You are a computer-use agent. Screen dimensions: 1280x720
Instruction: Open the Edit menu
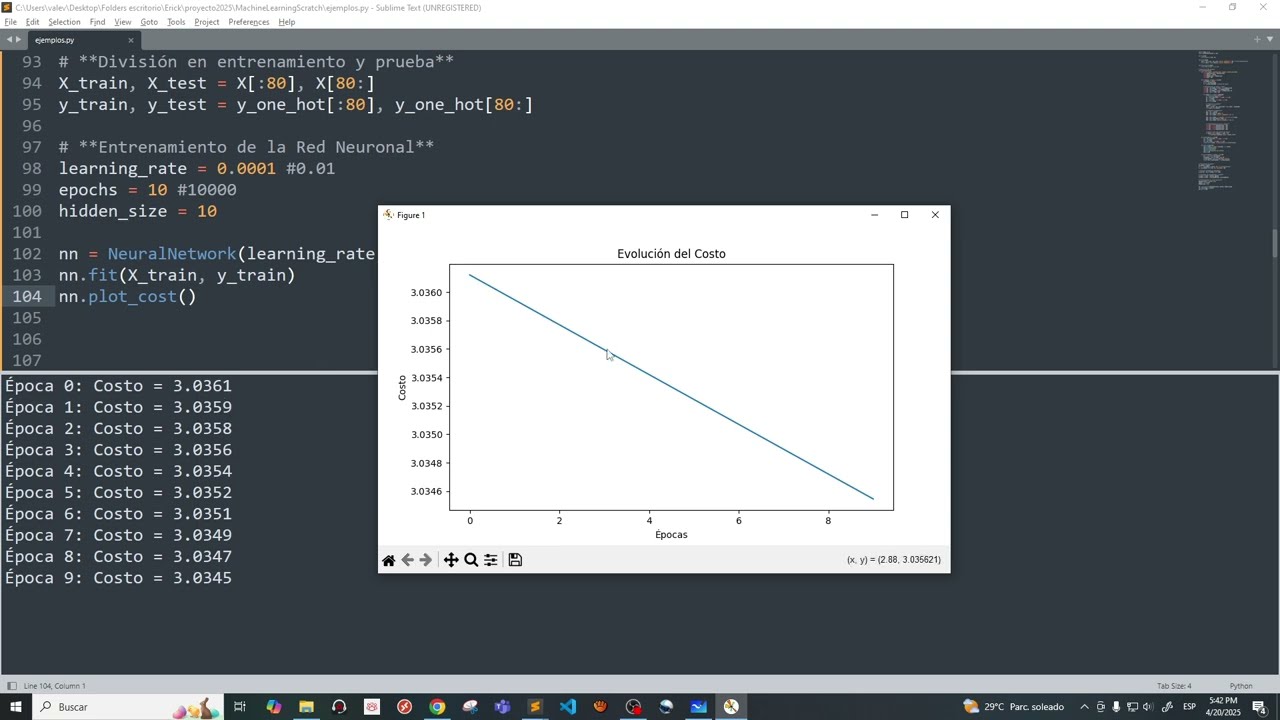point(33,22)
